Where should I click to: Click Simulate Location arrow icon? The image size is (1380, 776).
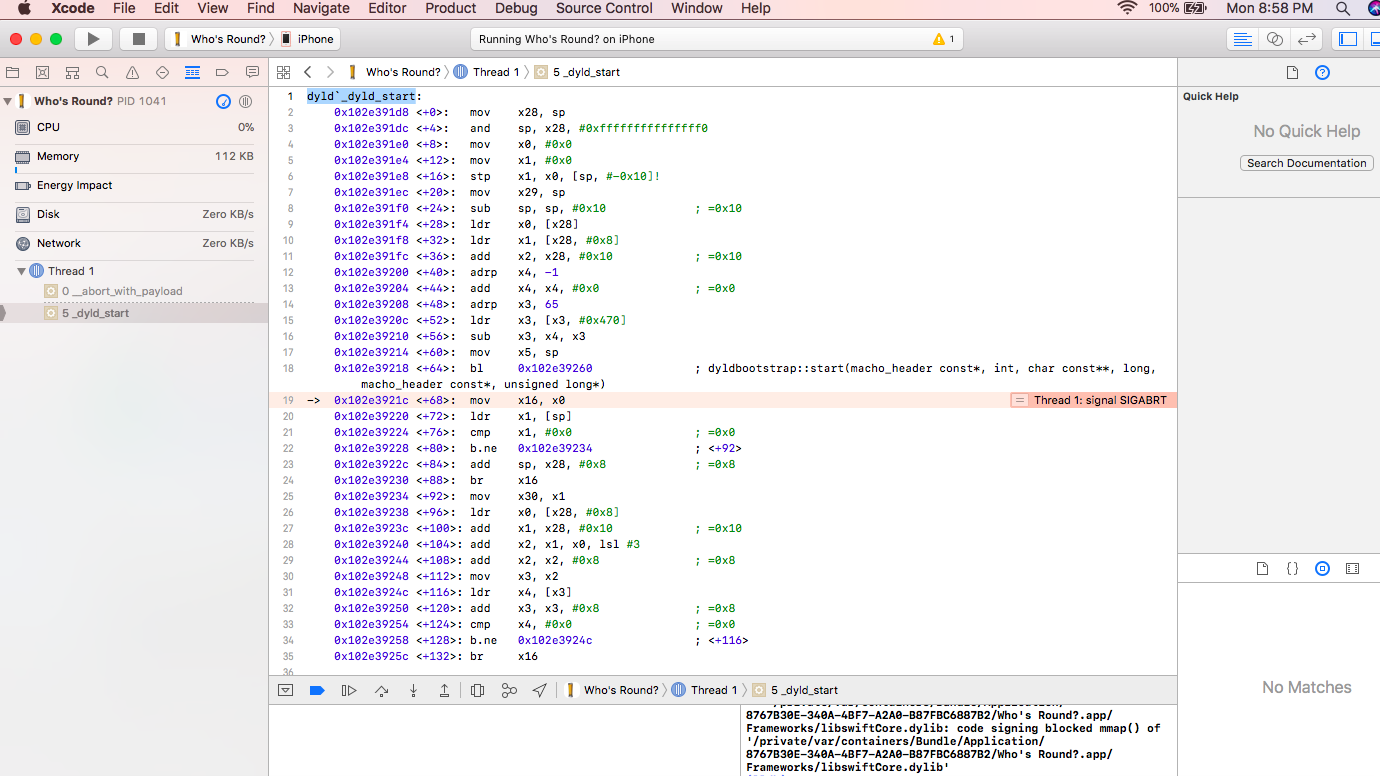(x=540, y=690)
